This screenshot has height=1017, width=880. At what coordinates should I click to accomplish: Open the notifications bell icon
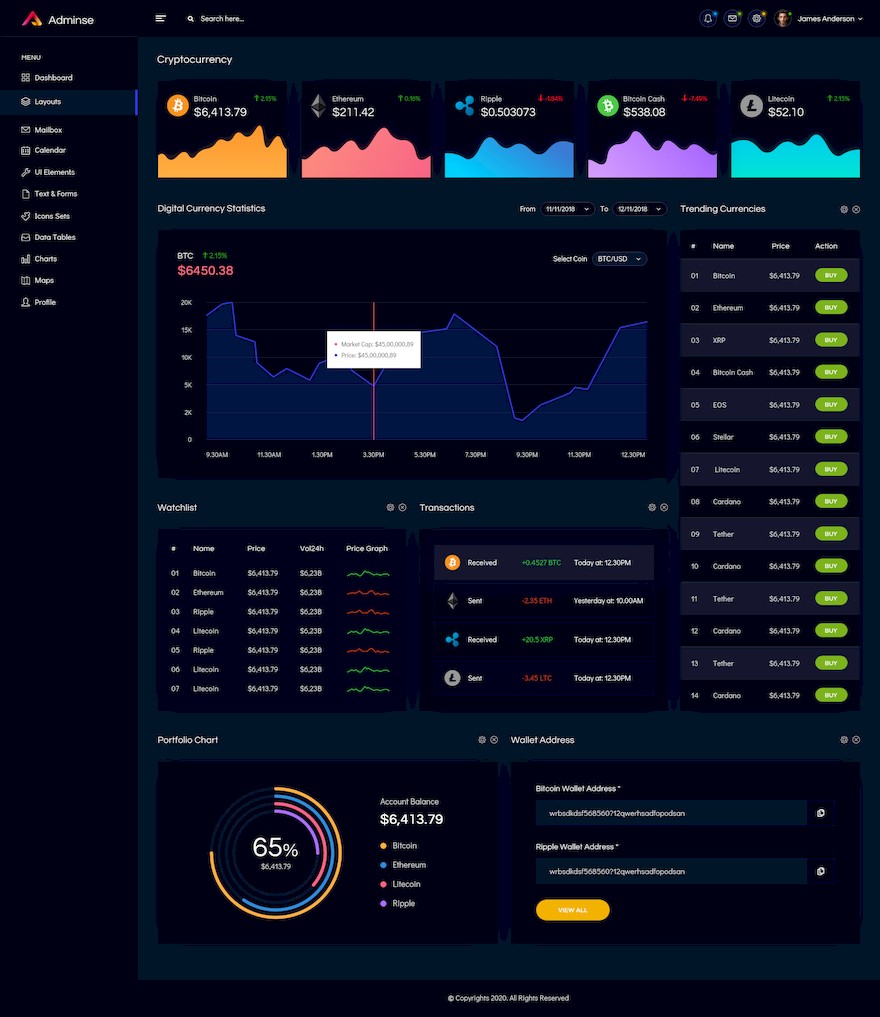coord(708,19)
